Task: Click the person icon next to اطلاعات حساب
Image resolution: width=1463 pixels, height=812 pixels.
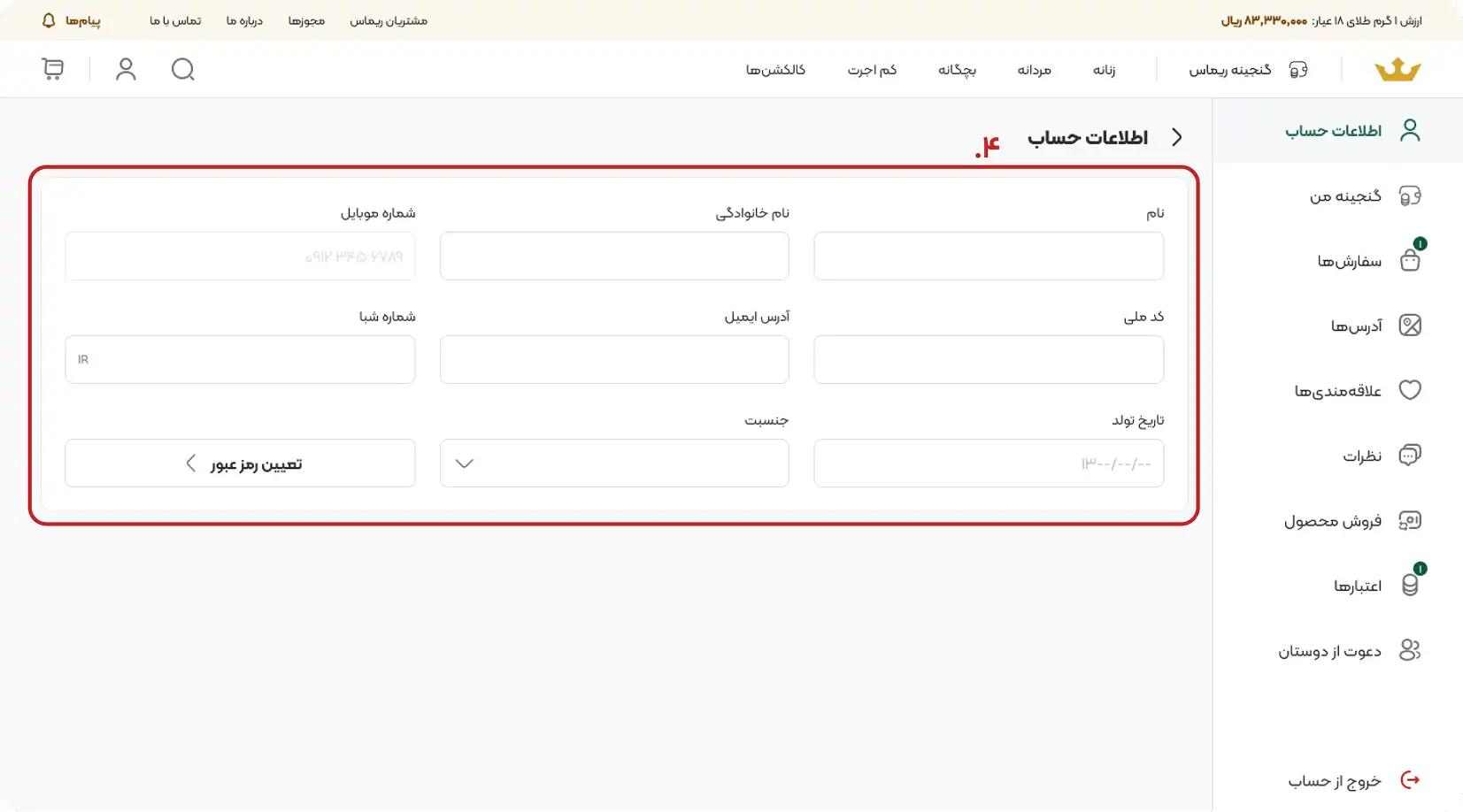Action: point(1410,130)
